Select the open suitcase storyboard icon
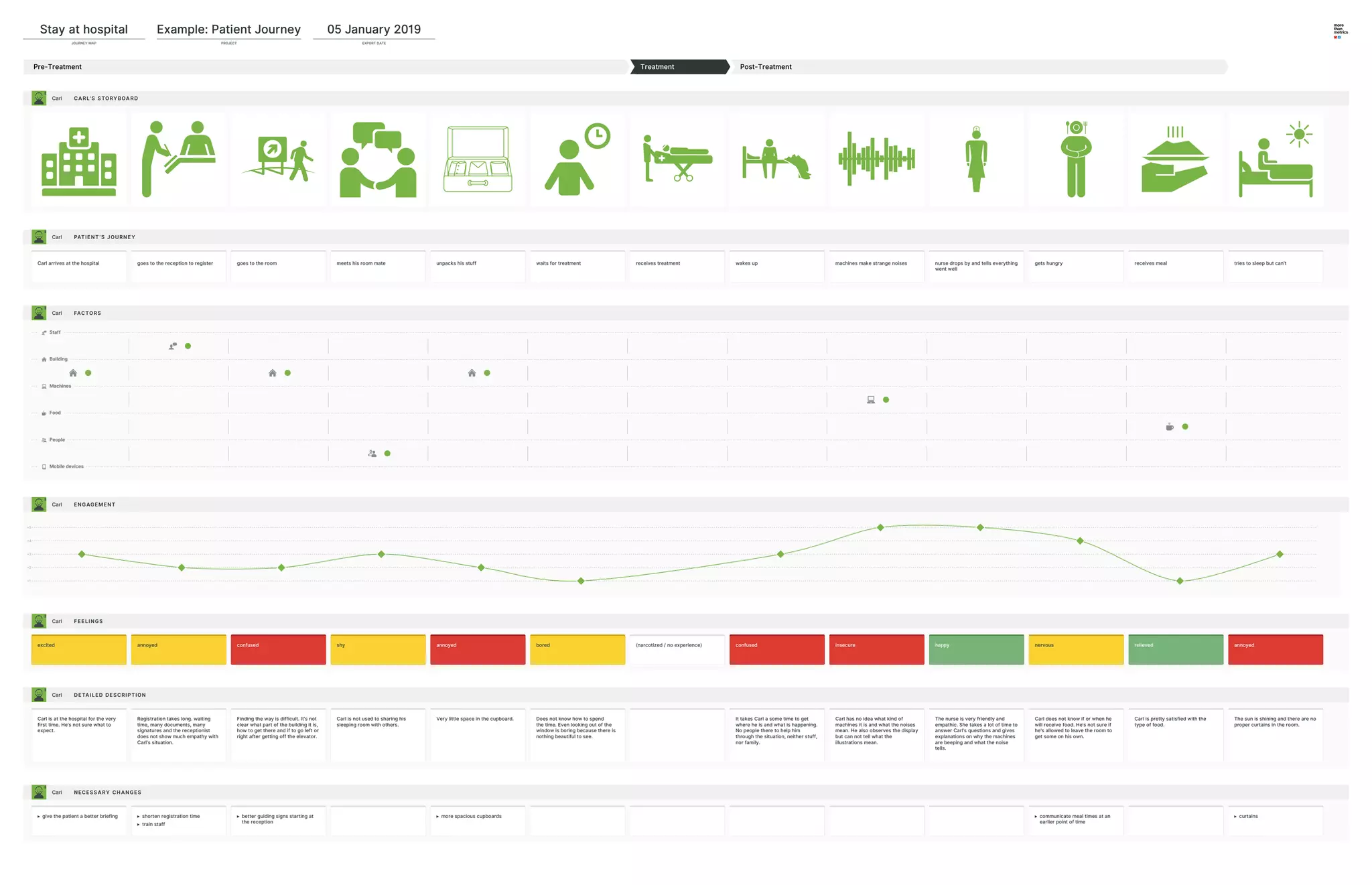The height and width of the screenshot is (885, 1372). [478, 159]
